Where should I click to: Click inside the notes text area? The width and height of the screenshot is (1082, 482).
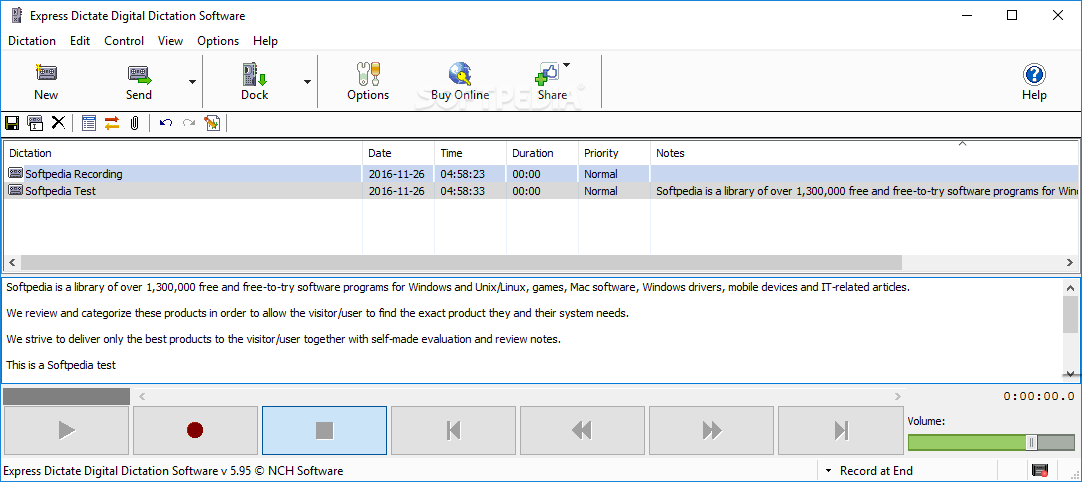[x=531, y=330]
